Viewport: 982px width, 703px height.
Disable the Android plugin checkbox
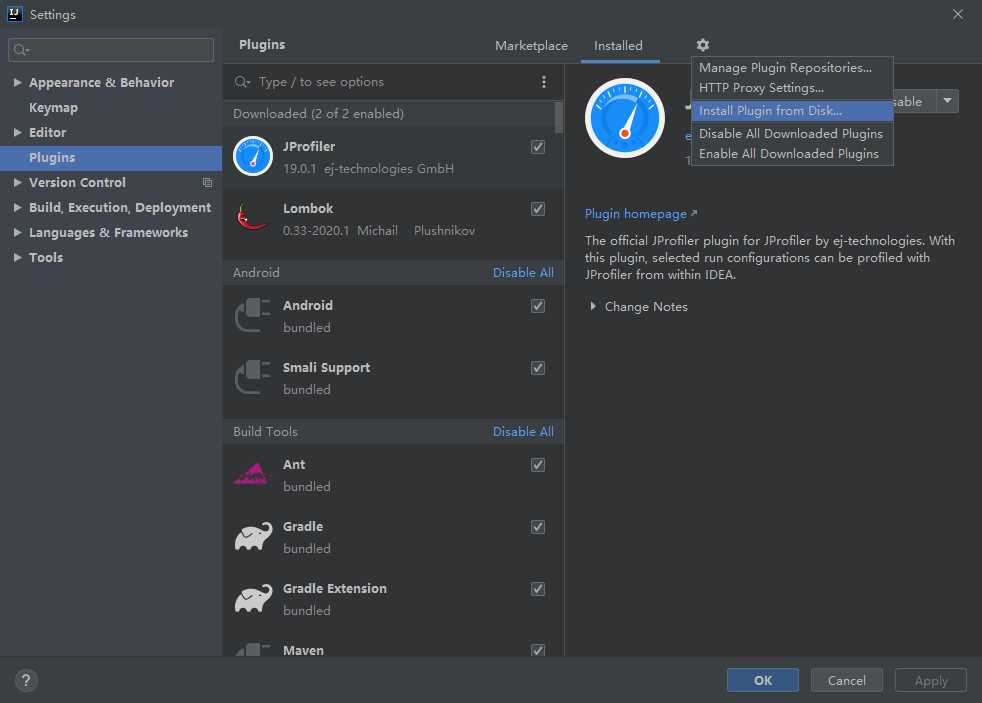click(537, 305)
